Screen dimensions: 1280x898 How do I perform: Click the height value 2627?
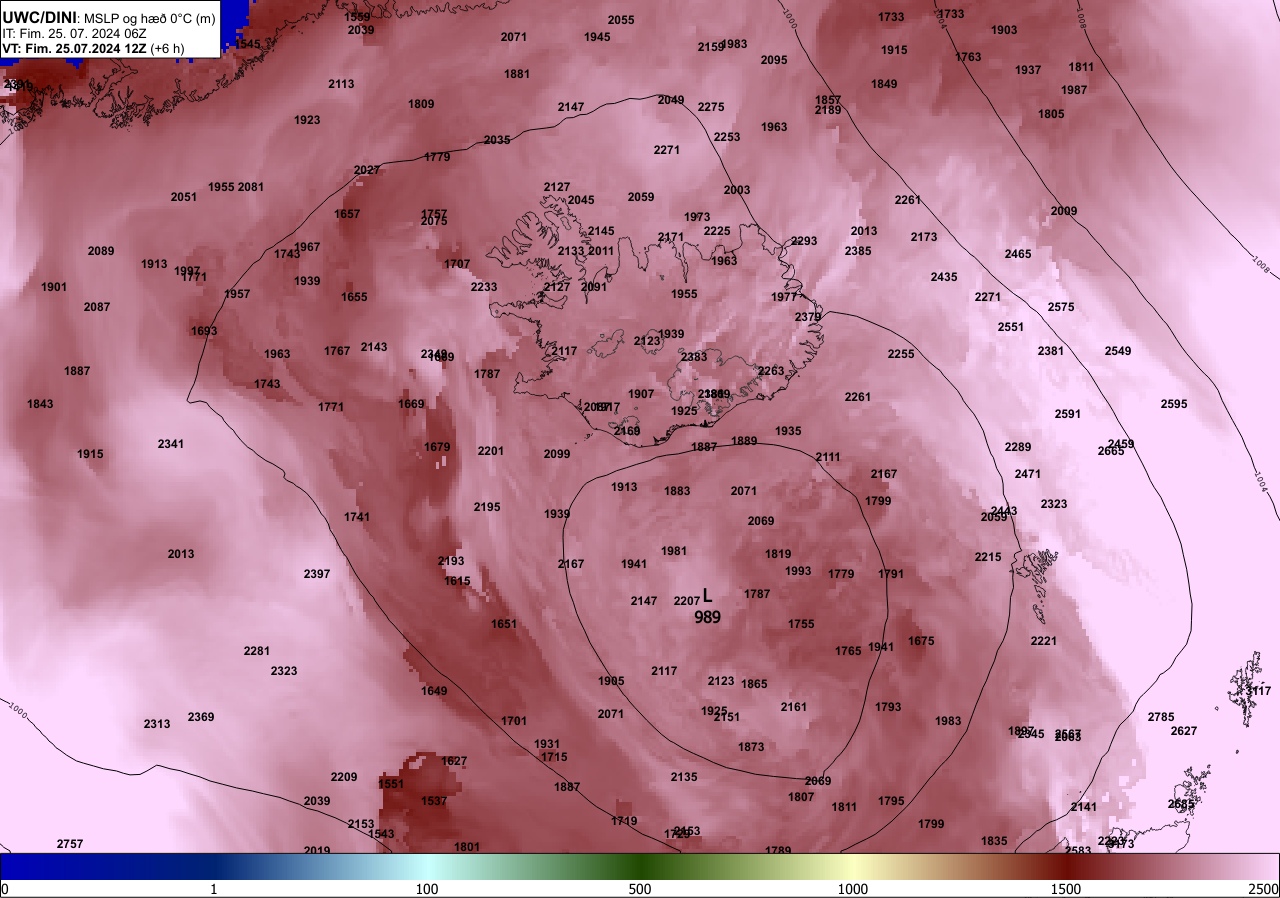[1184, 731]
